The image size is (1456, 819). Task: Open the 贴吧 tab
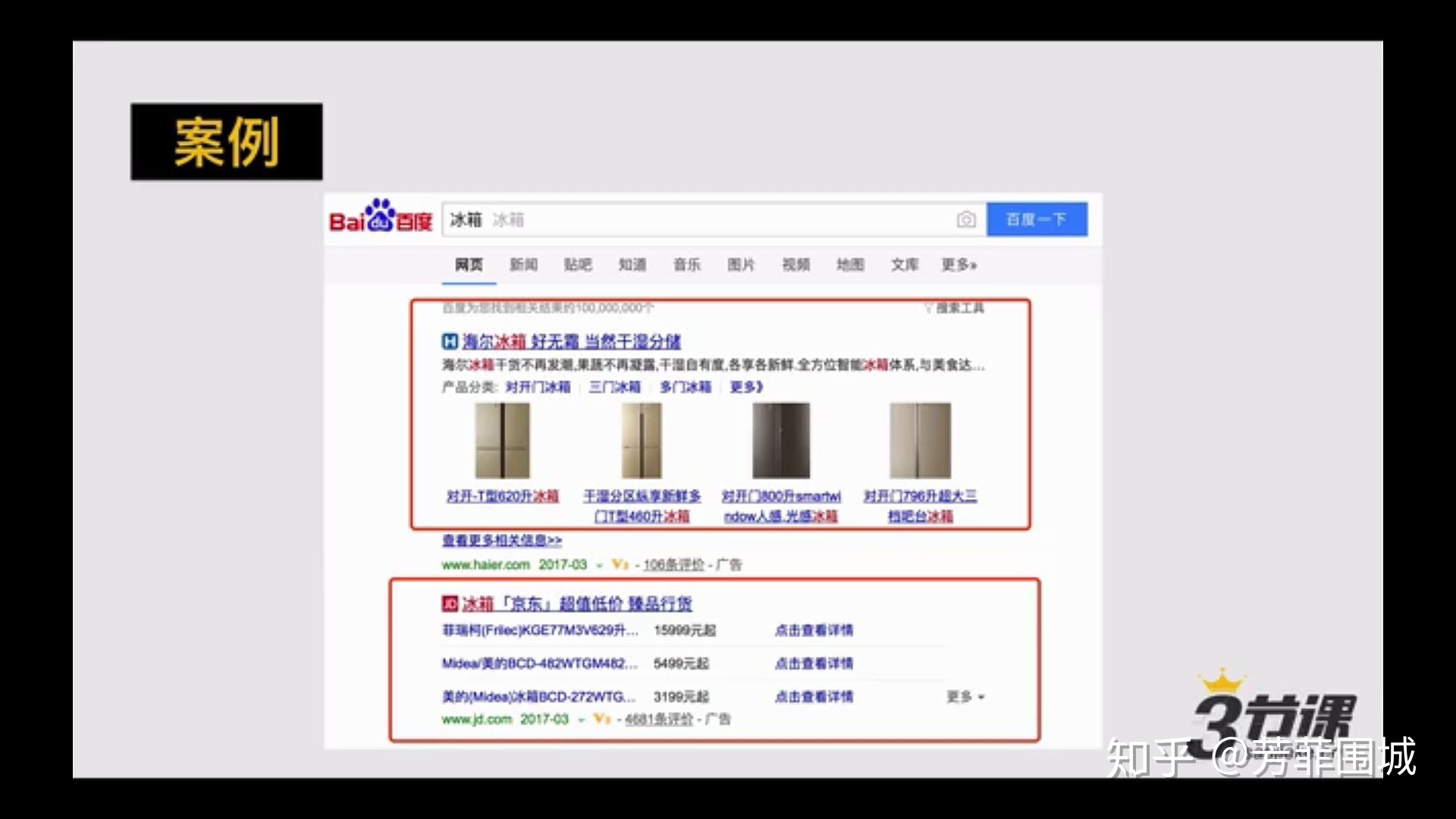pyautogui.click(x=578, y=265)
